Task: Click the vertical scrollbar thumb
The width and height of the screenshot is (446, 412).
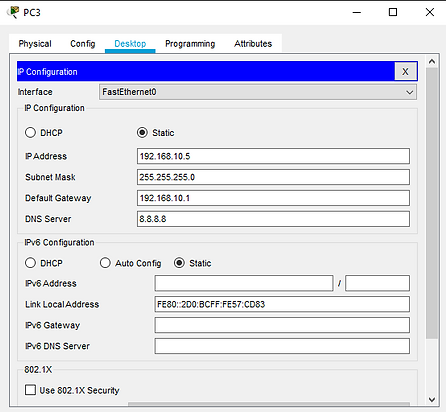Action: (432, 203)
